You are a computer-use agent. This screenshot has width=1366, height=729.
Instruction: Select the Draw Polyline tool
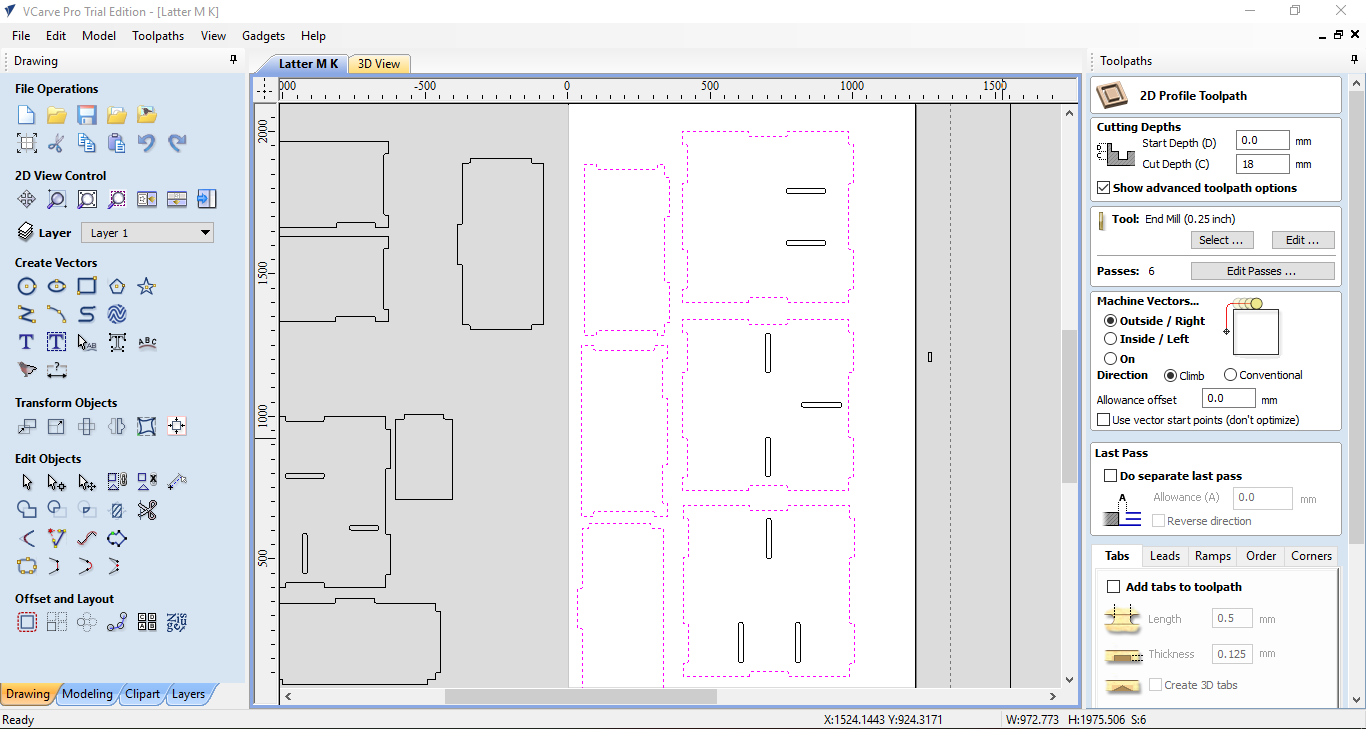(x=27, y=314)
